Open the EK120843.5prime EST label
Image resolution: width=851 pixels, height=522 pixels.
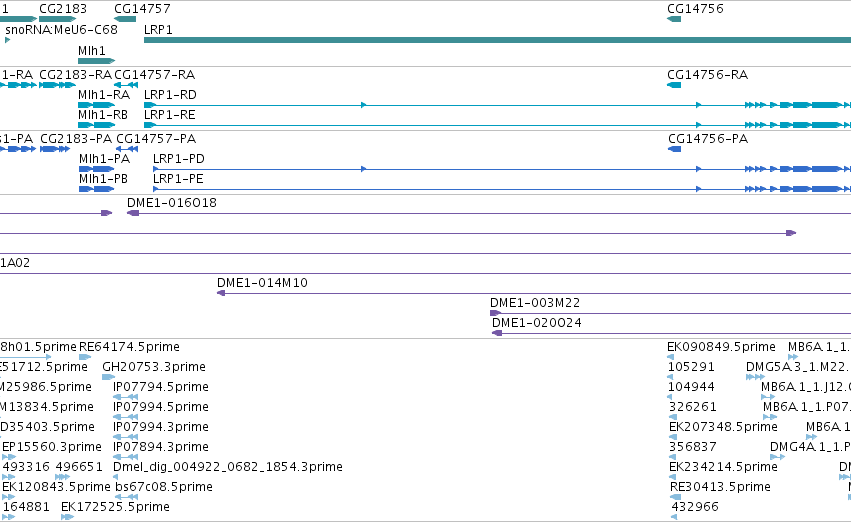pyautogui.click(x=56, y=487)
